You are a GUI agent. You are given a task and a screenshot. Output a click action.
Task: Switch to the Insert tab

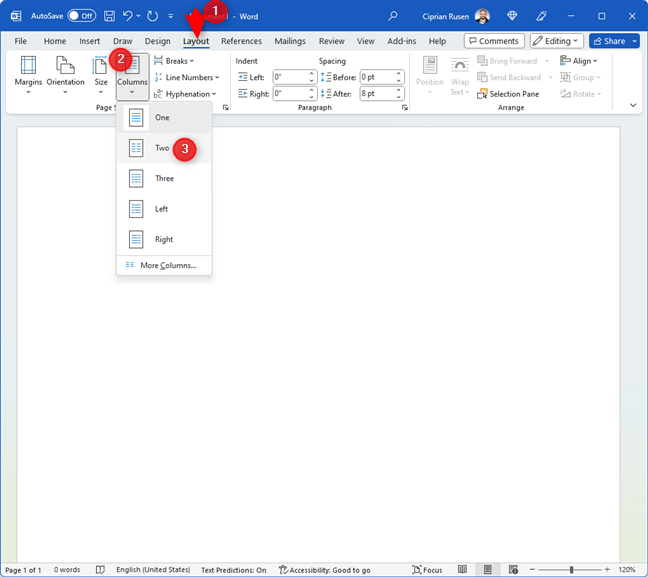[89, 41]
